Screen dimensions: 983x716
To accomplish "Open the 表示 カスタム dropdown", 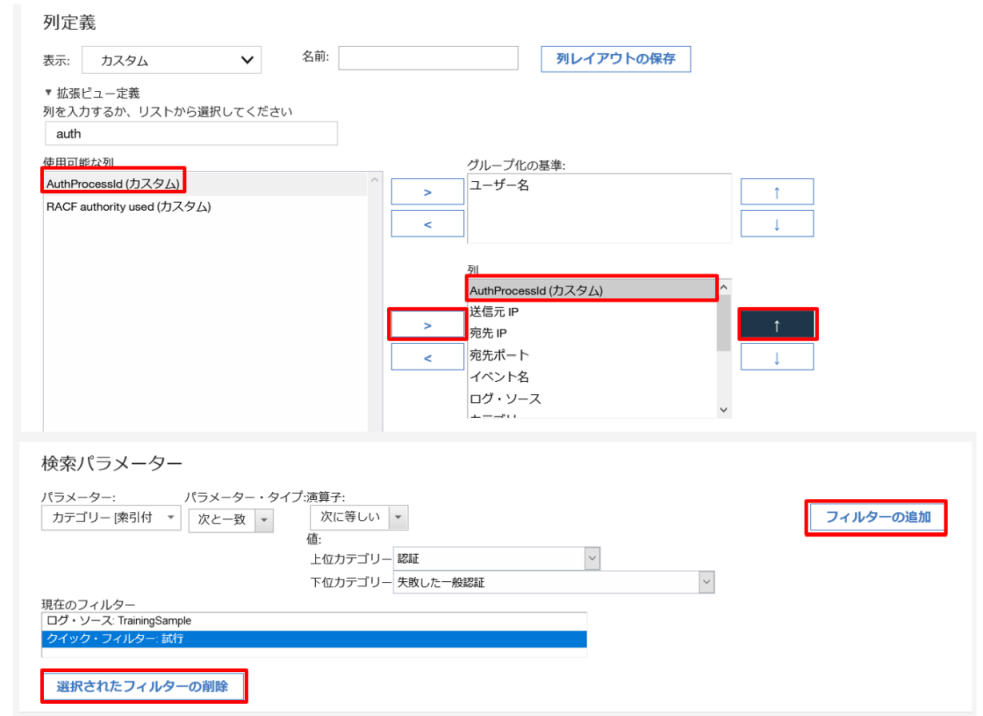I will (171, 60).
